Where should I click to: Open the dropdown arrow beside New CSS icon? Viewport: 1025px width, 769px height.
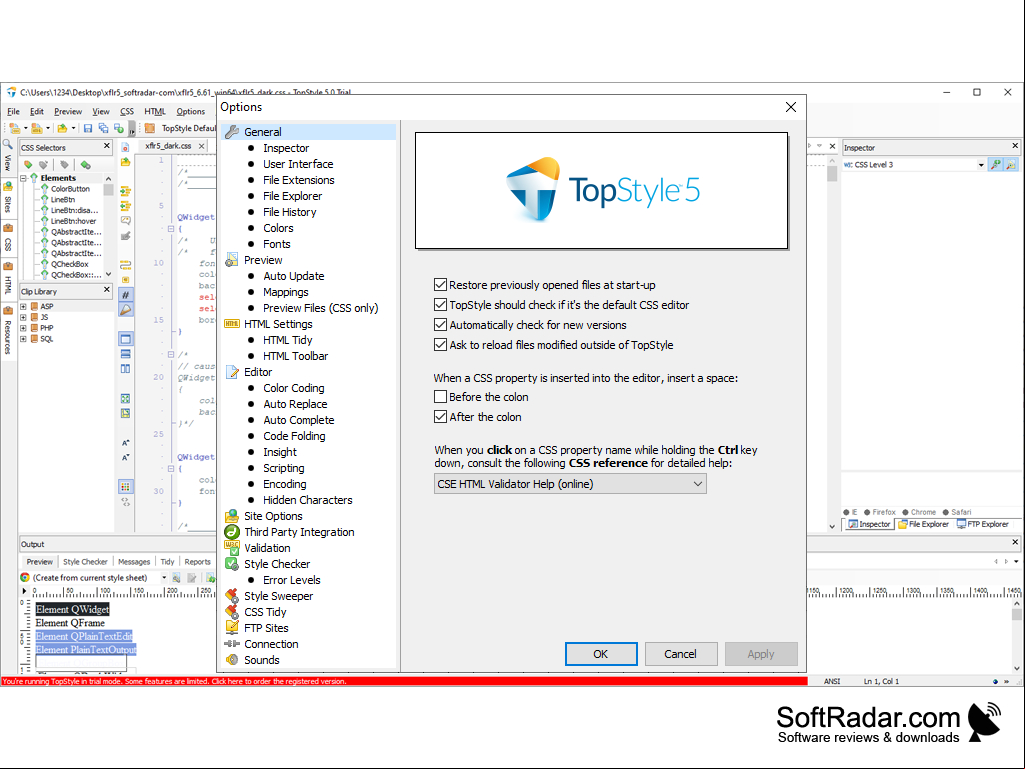point(25,128)
